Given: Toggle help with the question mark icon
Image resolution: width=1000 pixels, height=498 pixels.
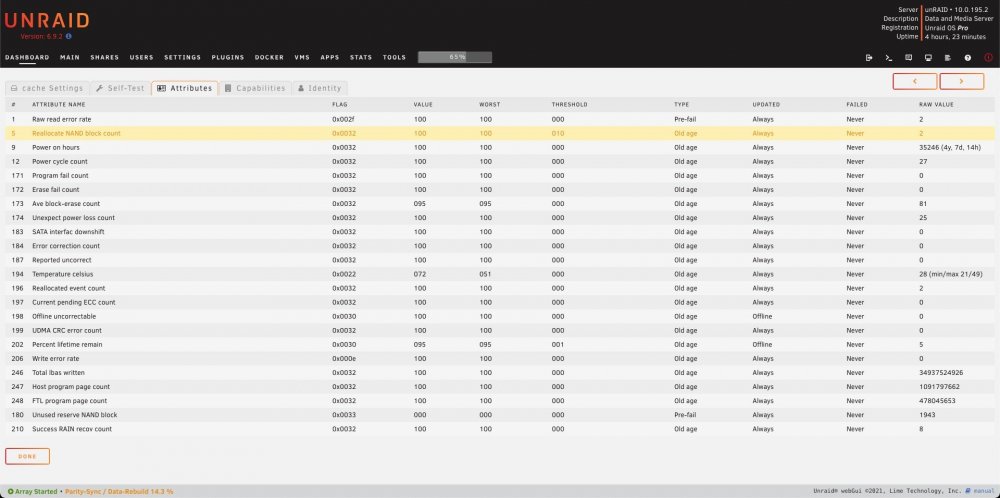Looking at the screenshot, I should pyautogui.click(x=967, y=57).
